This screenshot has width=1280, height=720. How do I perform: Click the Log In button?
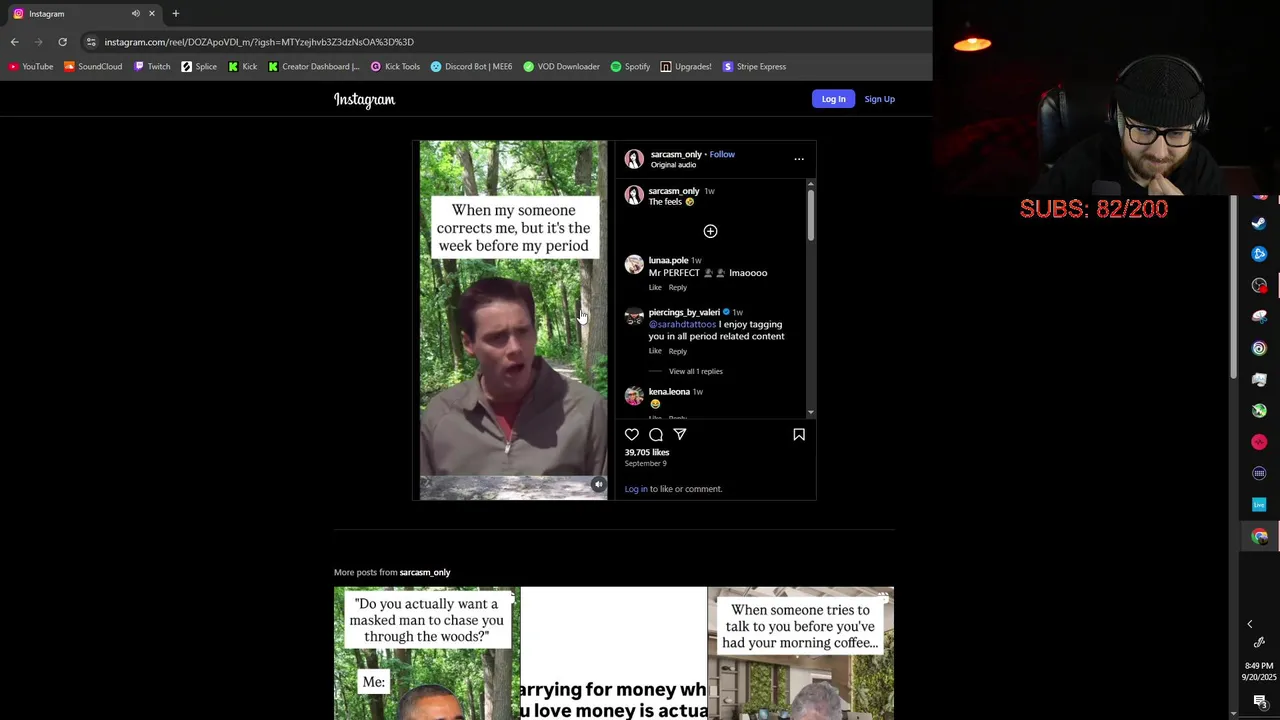tap(833, 99)
